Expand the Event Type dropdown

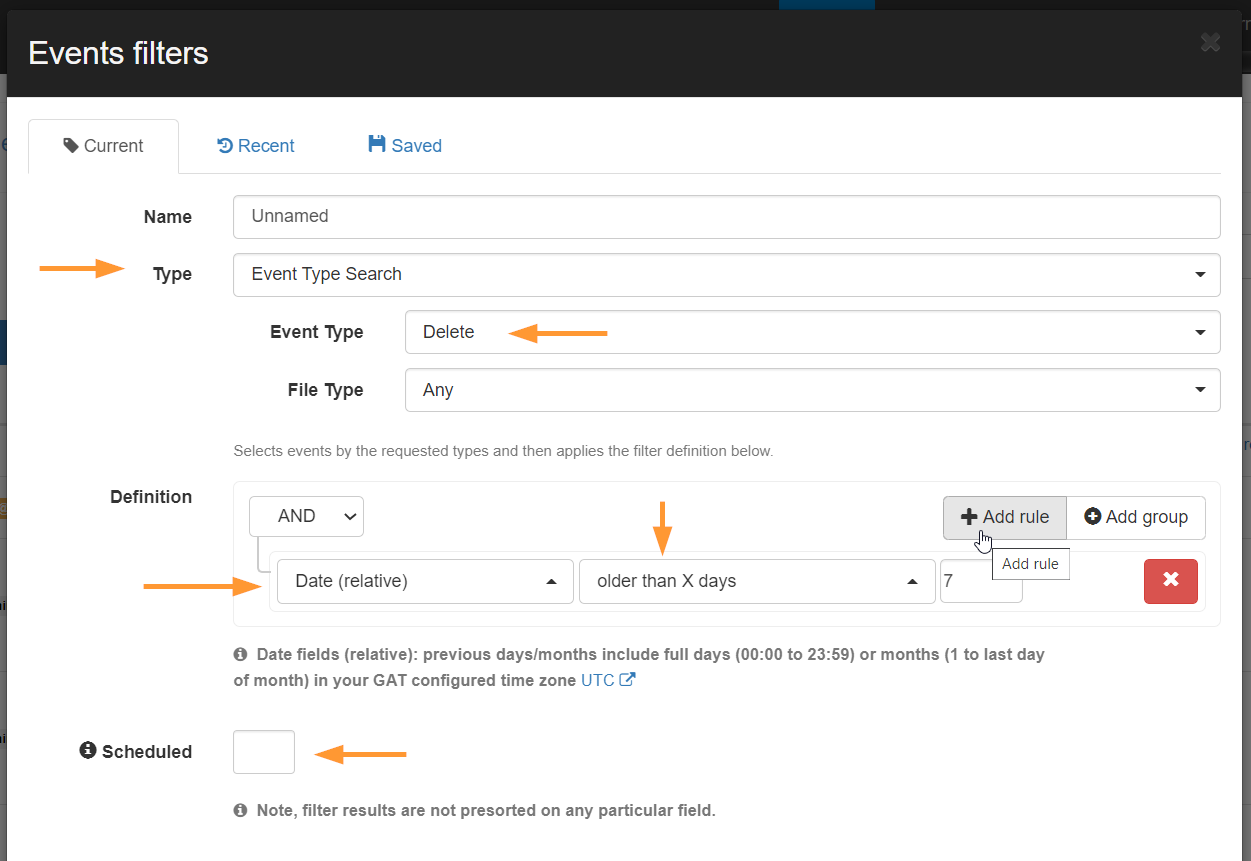(812, 332)
